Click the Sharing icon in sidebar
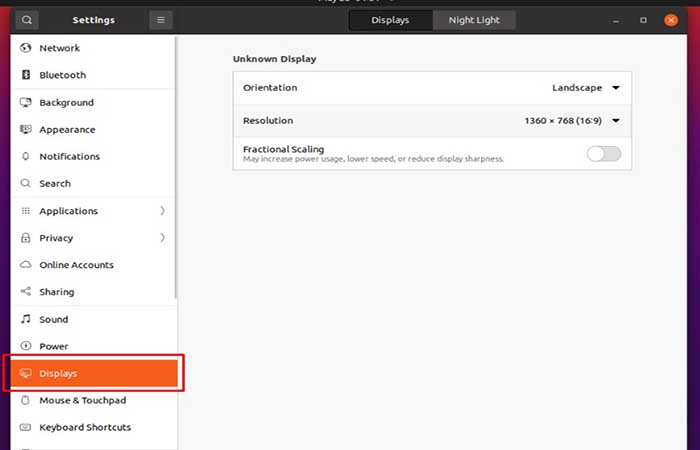This screenshot has width=700, height=450. tap(26, 292)
